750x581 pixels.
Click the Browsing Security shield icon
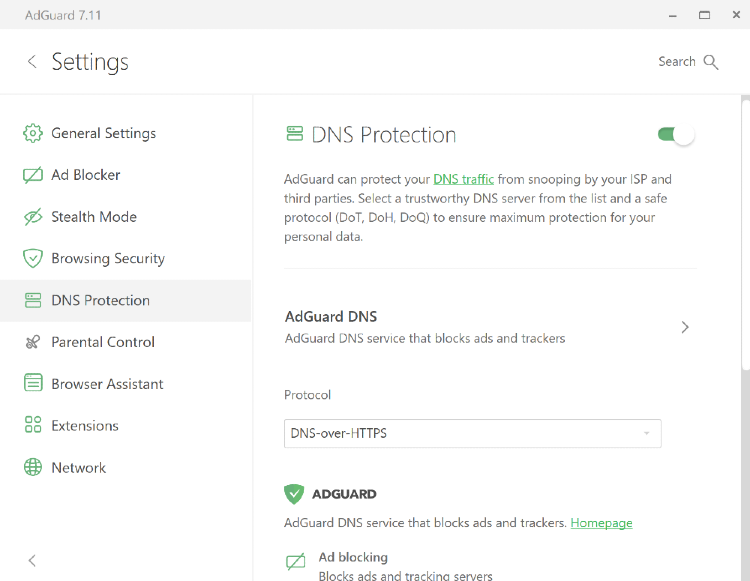(x=33, y=258)
